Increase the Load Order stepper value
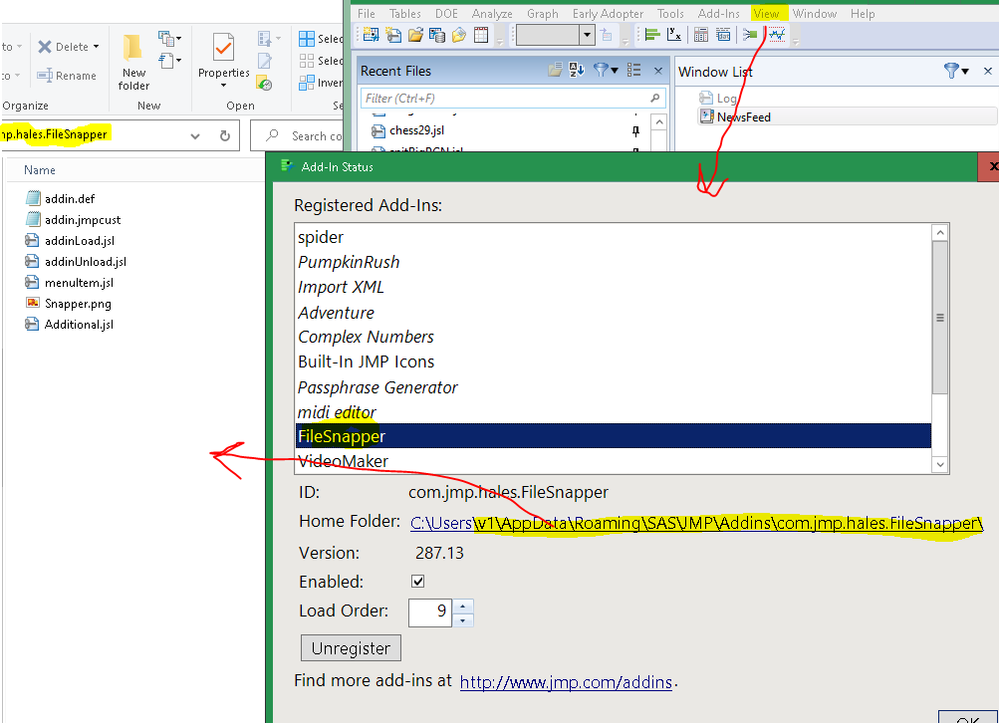This screenshot has width=999, height=723. [463, 605]
